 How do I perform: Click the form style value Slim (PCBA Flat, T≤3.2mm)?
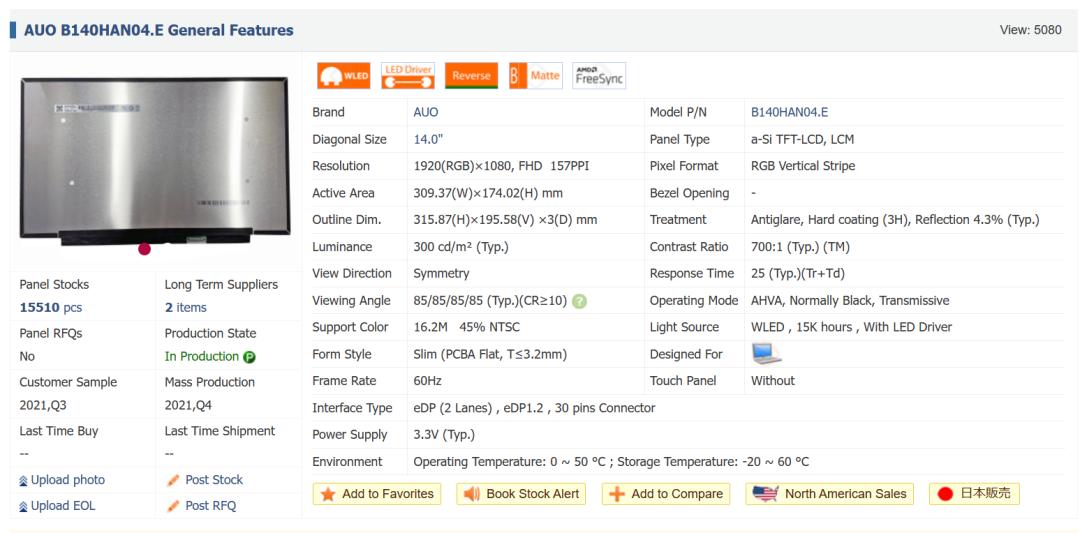tap(490, 355)
